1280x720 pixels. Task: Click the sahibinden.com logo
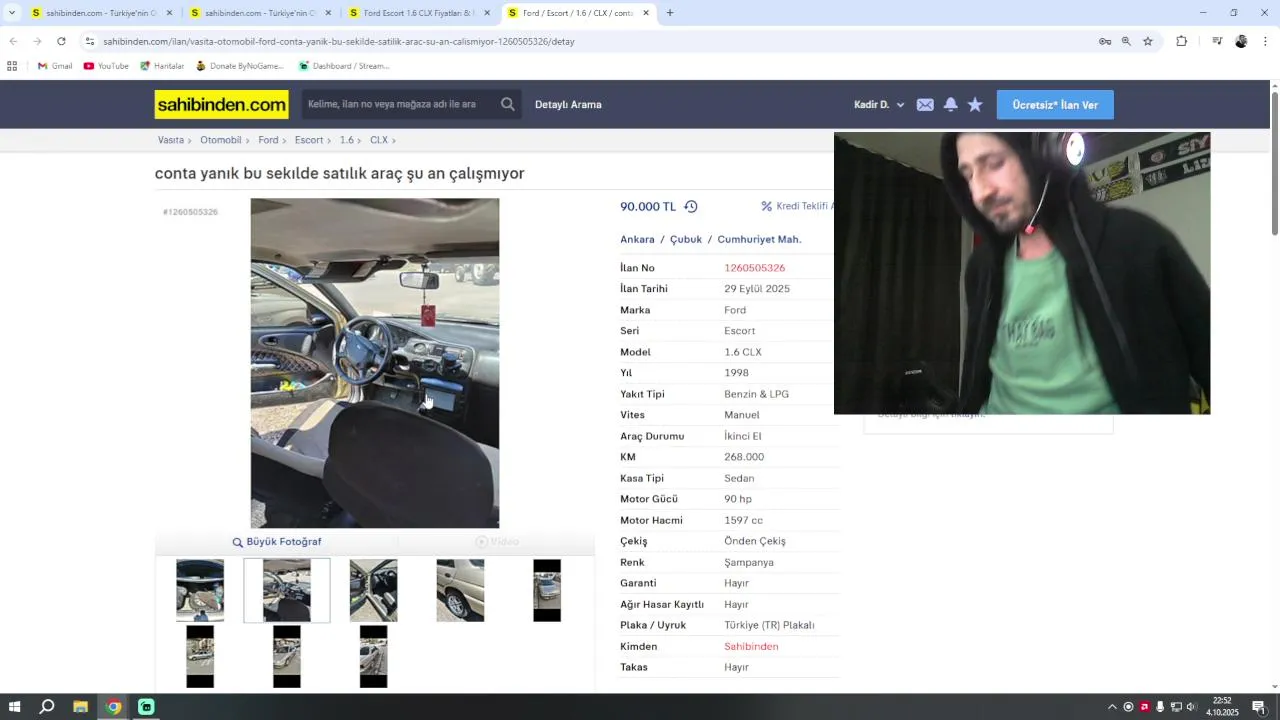pos(221,104)
